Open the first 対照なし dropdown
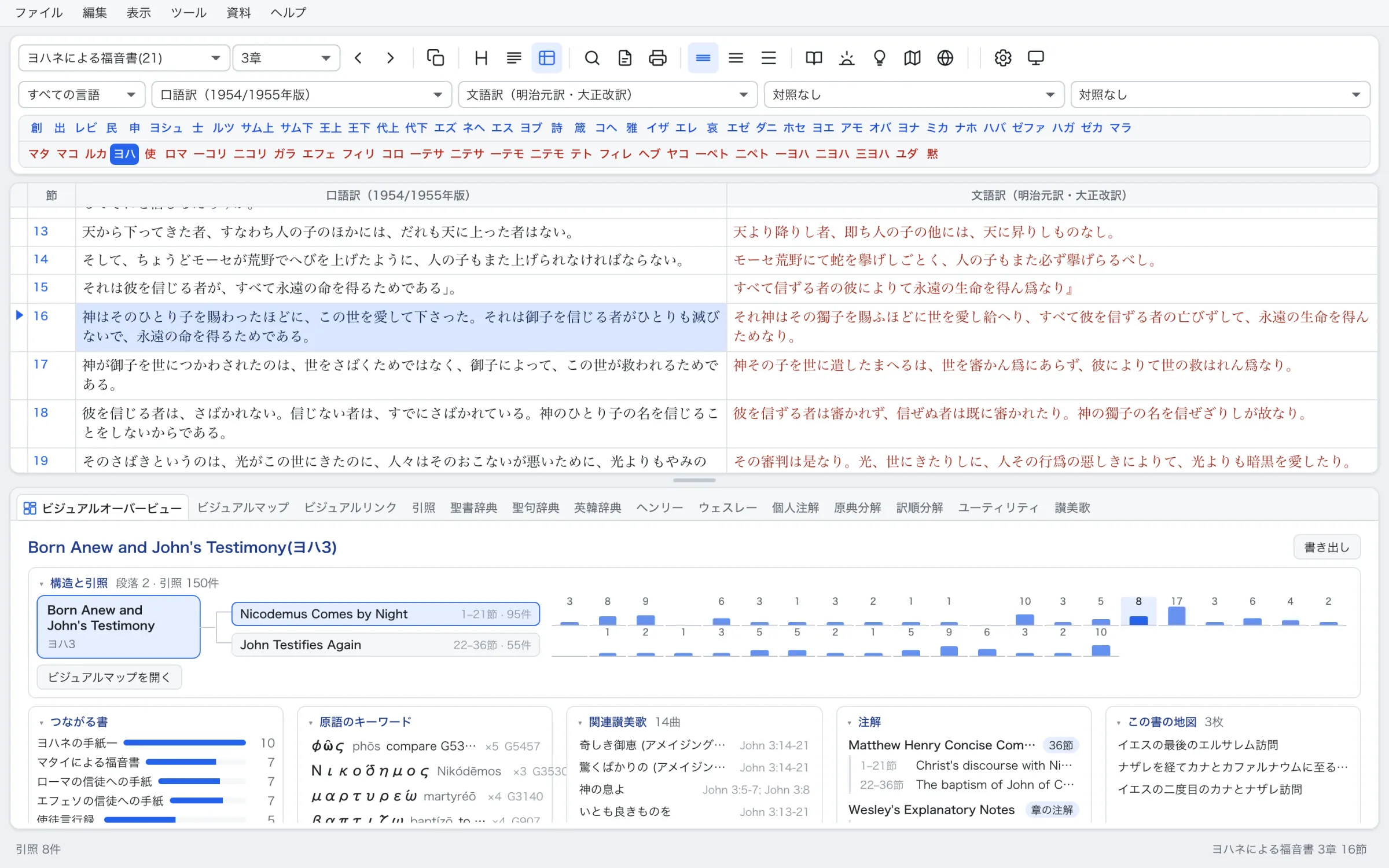The image size is (1389, 868). pyautogui.click(x=914, y=95)
